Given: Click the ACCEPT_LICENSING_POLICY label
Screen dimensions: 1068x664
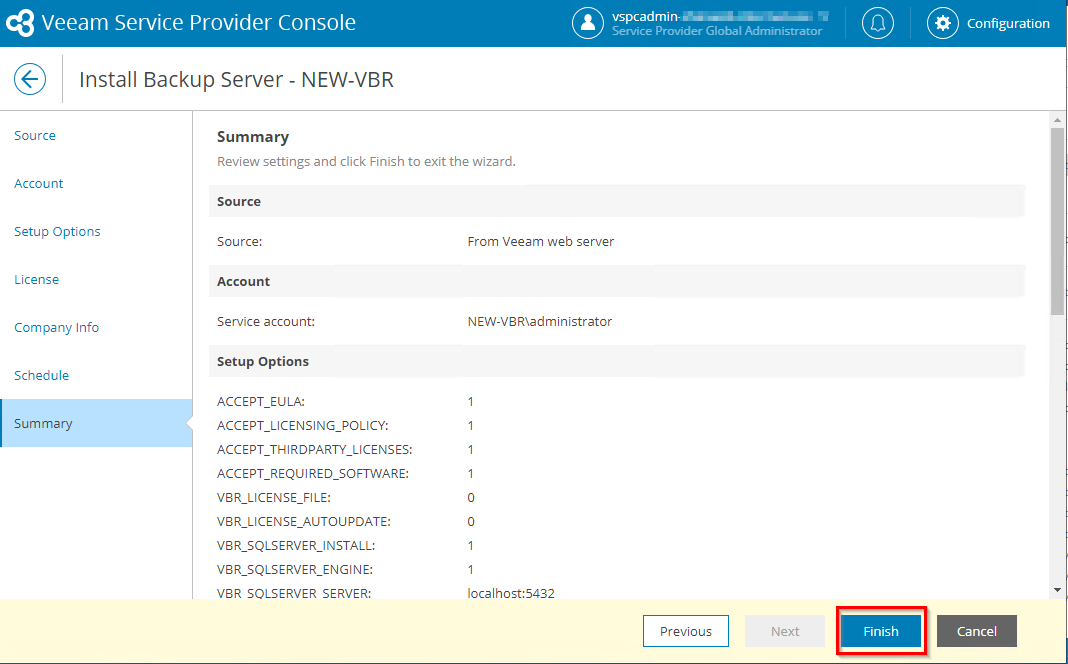Looking at the screenshot, I should click(302, 426).
